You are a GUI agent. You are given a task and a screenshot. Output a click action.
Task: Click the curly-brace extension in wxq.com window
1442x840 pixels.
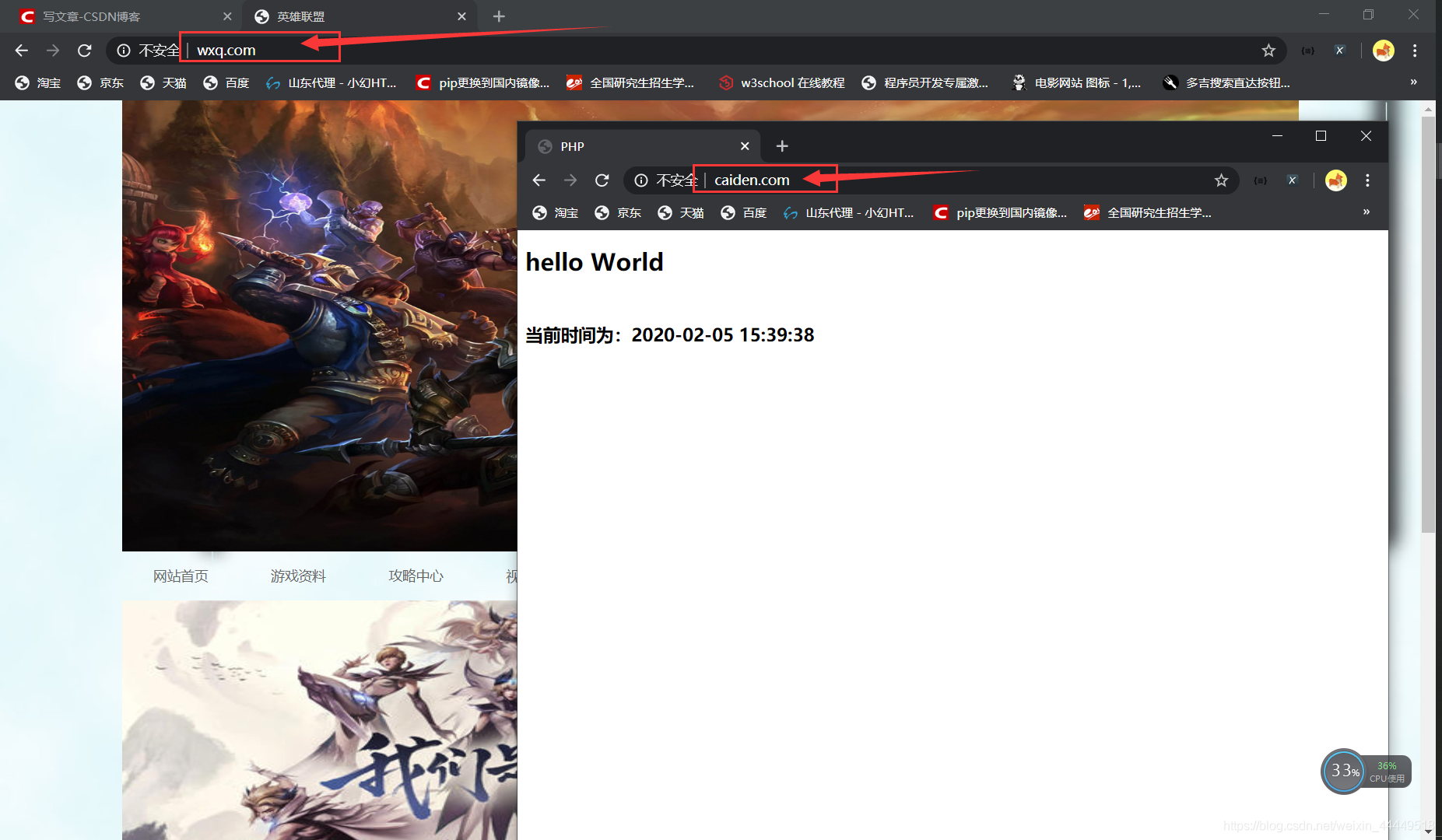point(1307,51)
